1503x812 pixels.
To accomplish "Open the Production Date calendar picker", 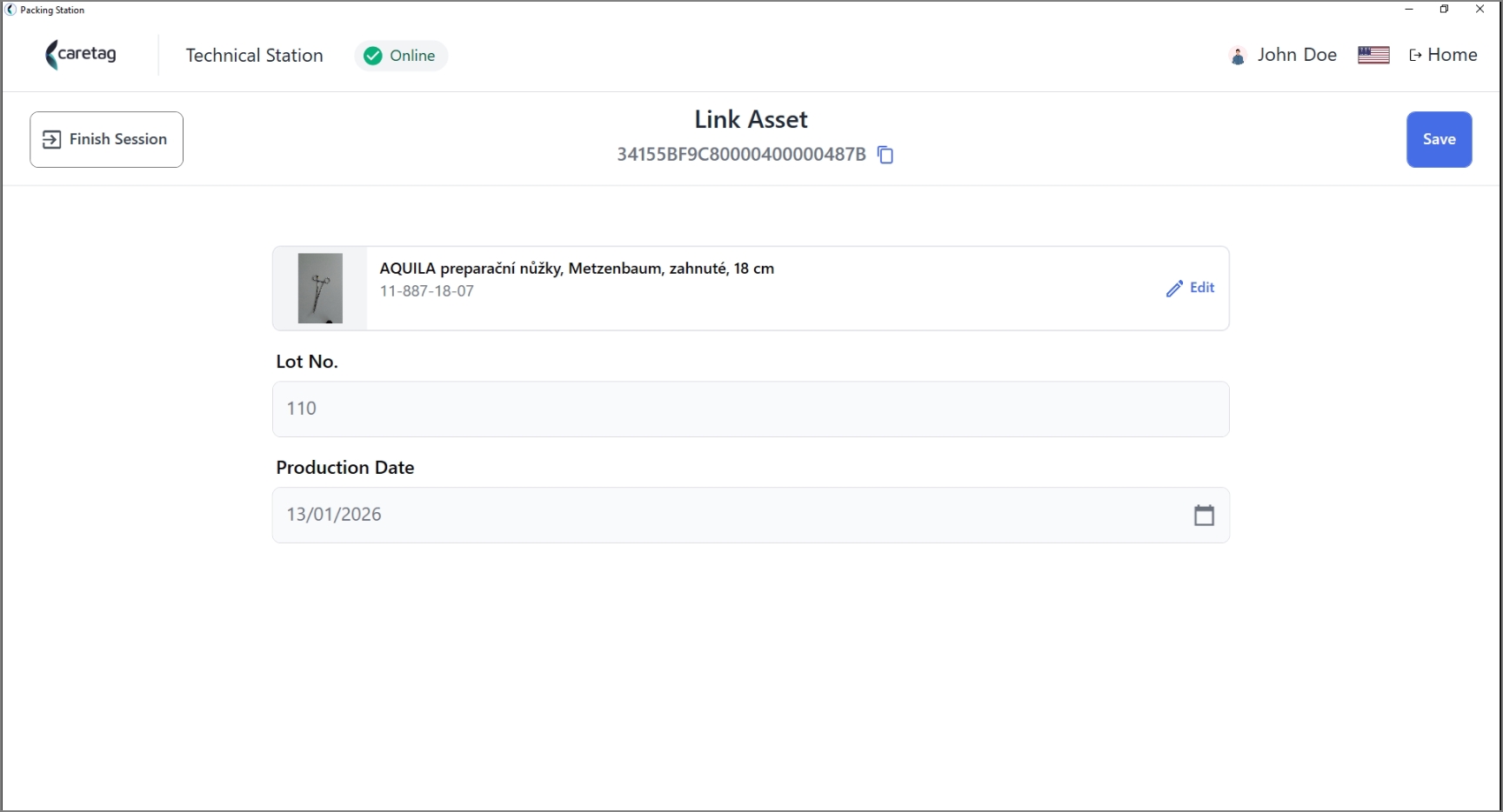I will pyautogui.click(x=1204, y=516).
